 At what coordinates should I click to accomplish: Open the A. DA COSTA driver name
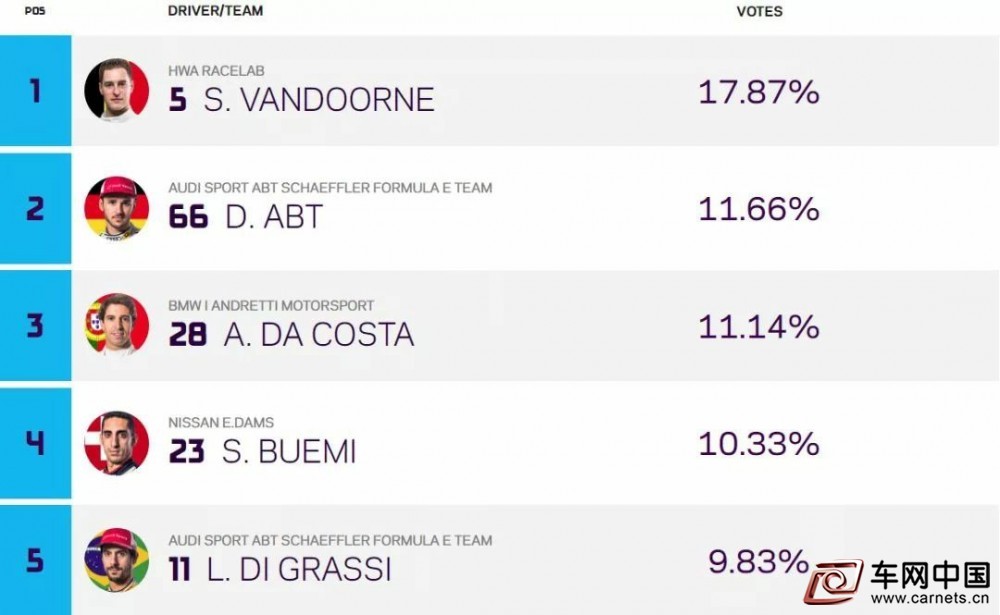(319, 334)
